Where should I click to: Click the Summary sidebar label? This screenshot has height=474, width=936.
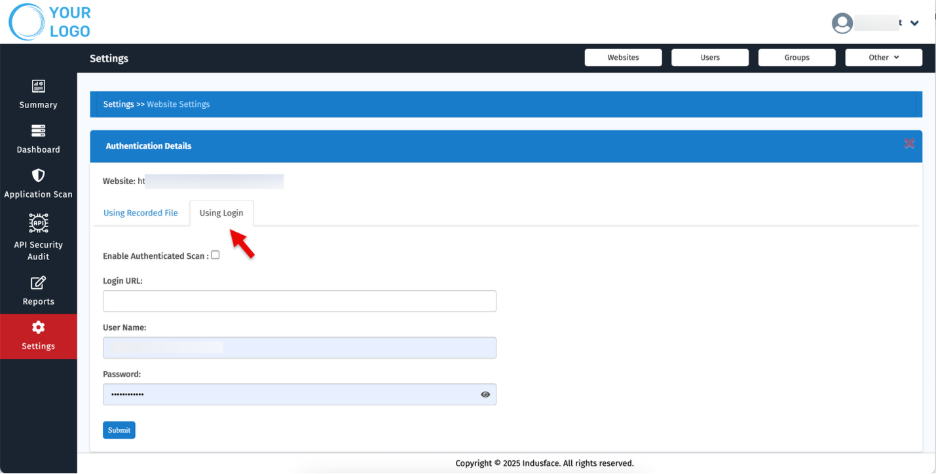point(38,105)
